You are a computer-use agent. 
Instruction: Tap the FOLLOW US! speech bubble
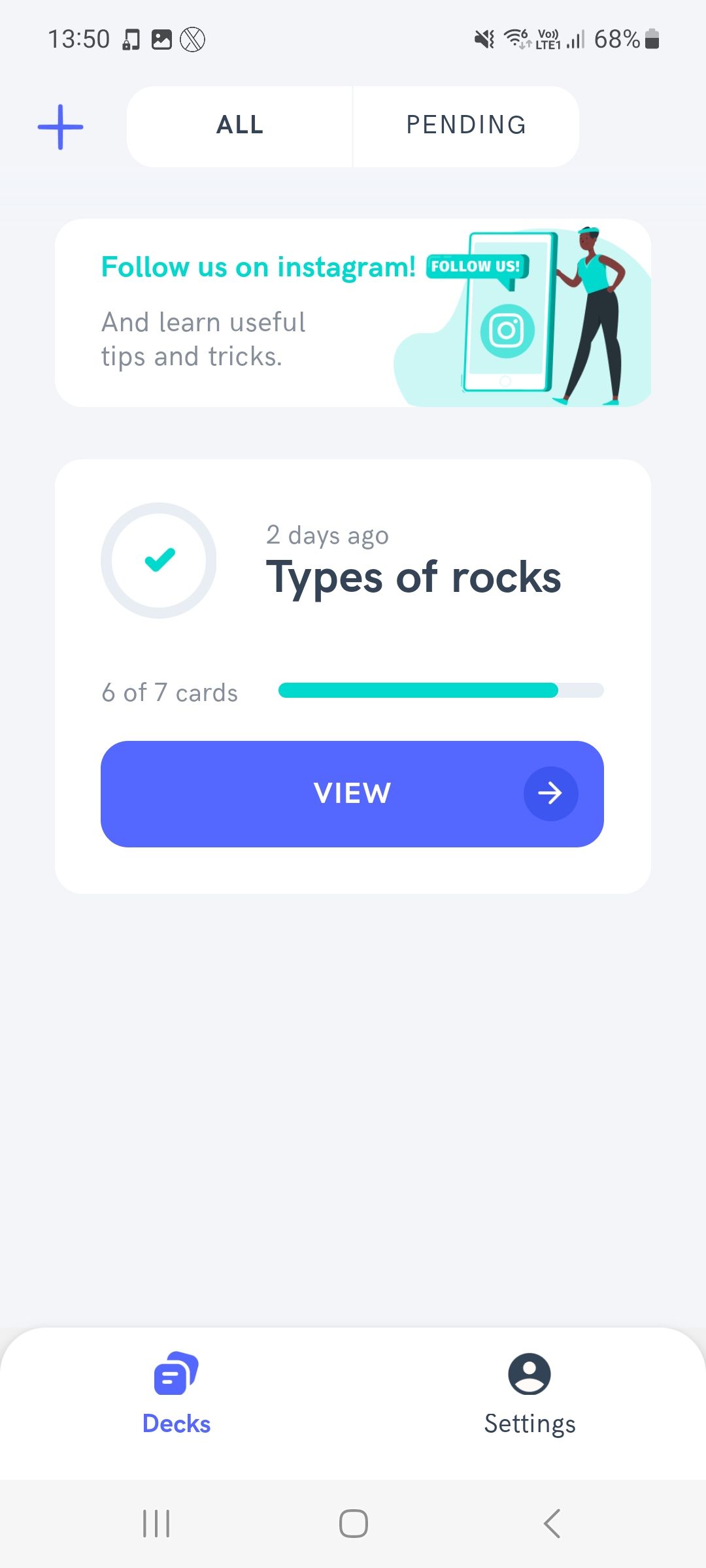477,267
